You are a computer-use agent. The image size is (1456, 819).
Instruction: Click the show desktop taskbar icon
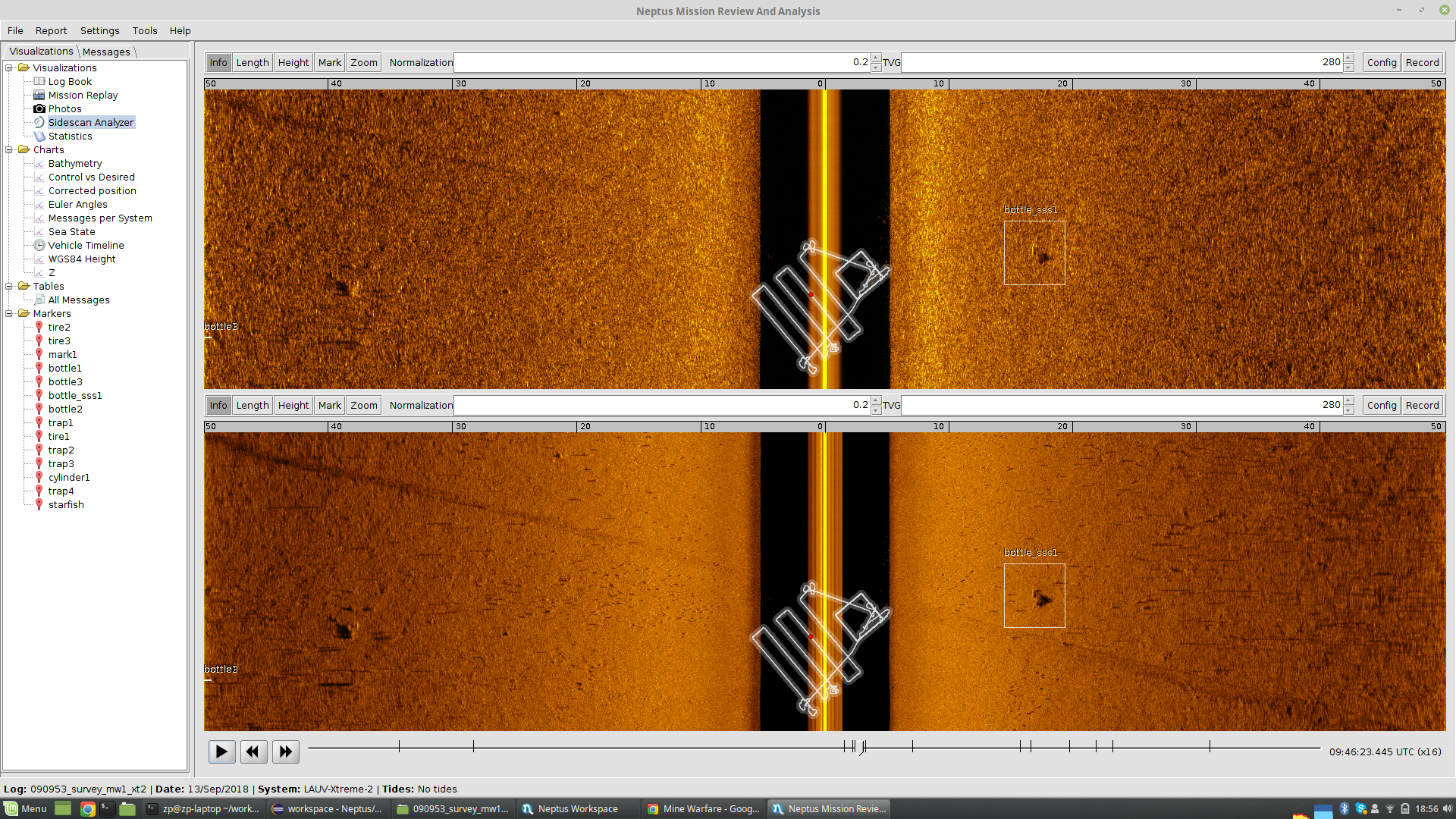point(63,809)
